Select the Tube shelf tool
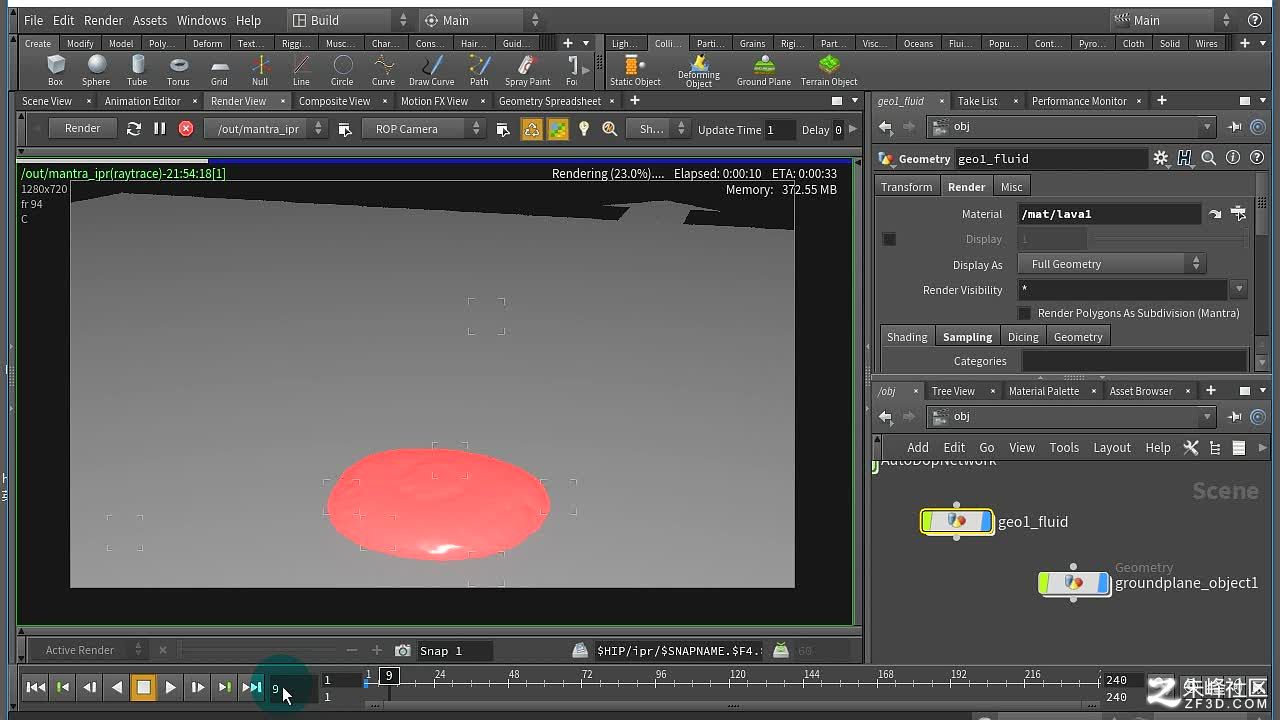This screenshot has height=720, width=1280. pyautogui.click(x=137, y=71)
